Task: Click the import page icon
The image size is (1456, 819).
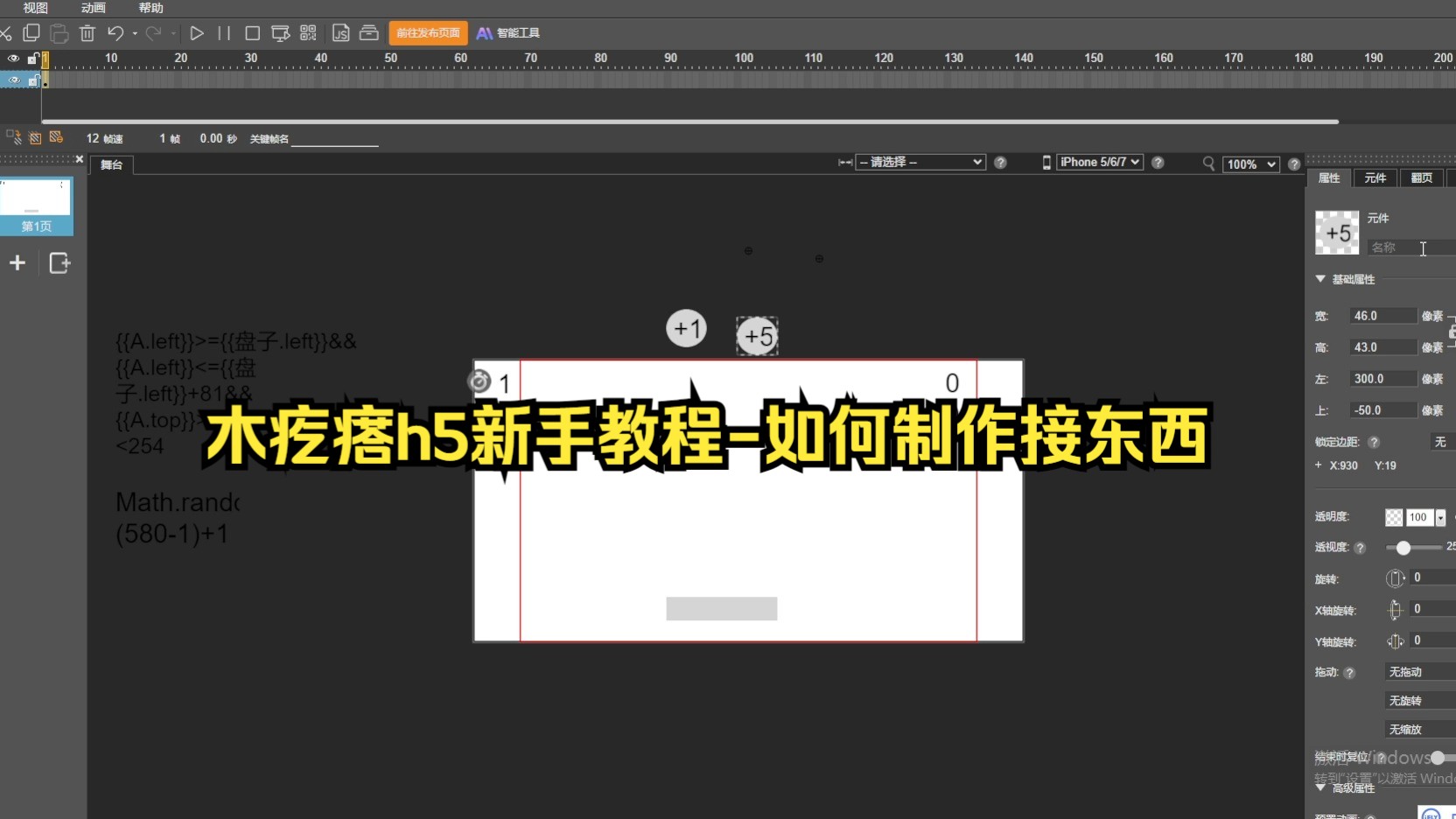Action: tap(59, 262)
